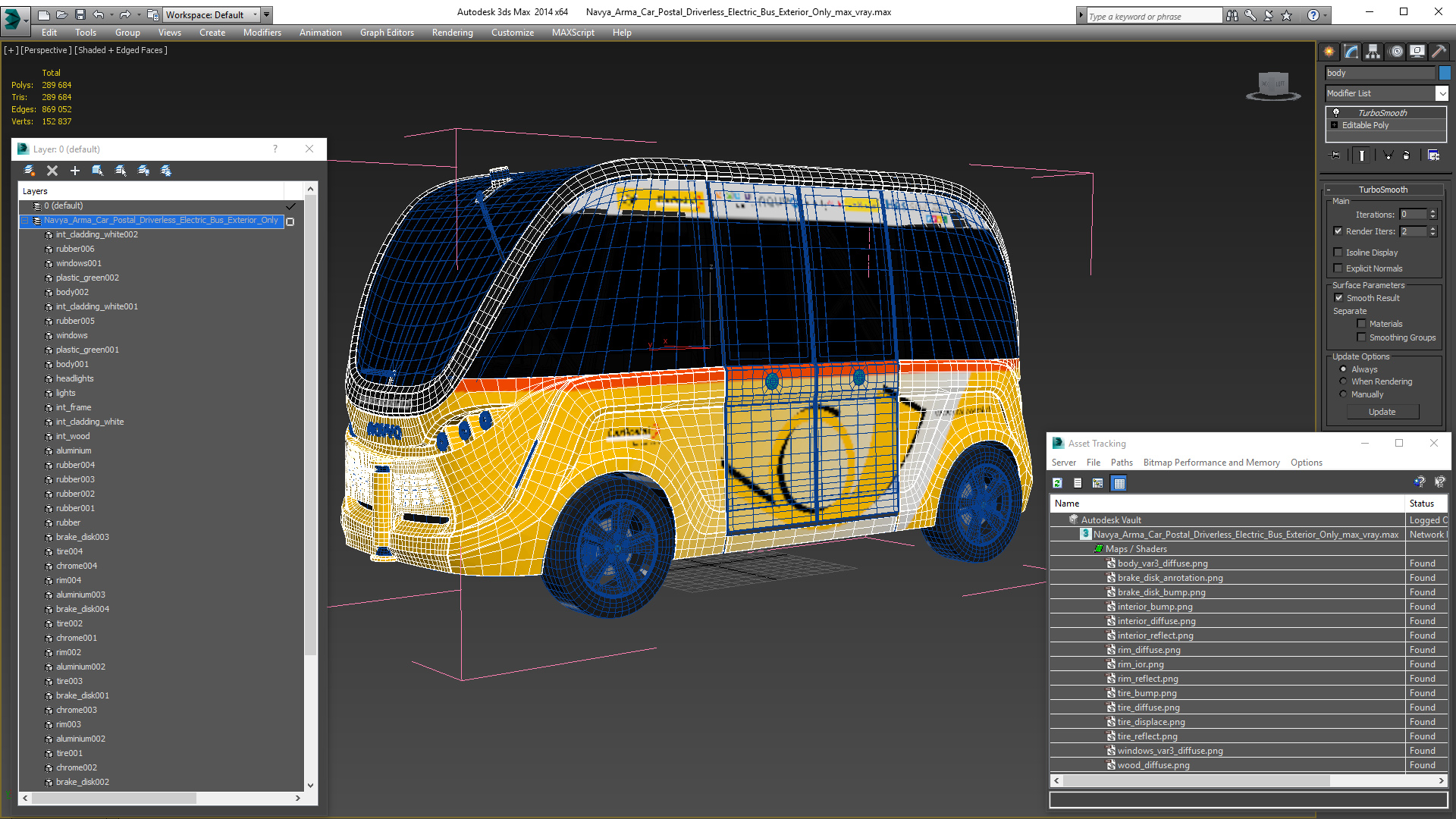Click the Open File folder icon
Viewport: 1456px width, 819px height.
coord(62,14)
